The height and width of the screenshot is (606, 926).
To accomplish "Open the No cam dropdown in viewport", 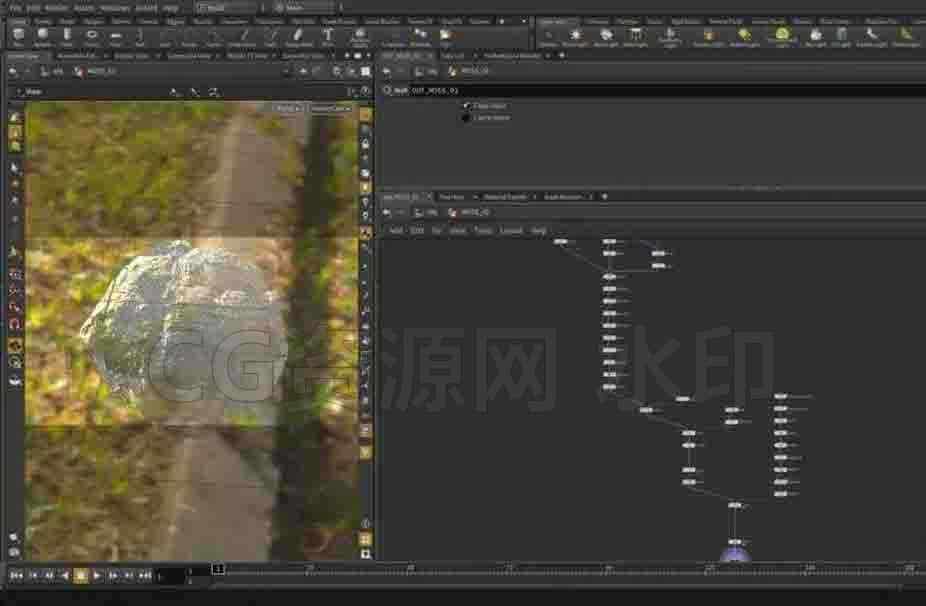I will [331, 109].
